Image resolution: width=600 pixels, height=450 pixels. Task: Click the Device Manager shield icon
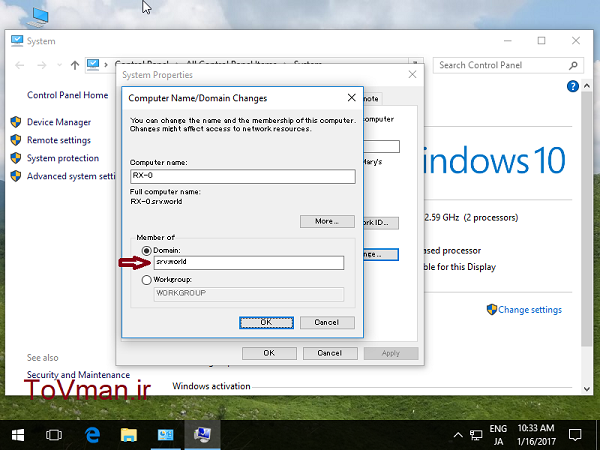click(16, 122)
